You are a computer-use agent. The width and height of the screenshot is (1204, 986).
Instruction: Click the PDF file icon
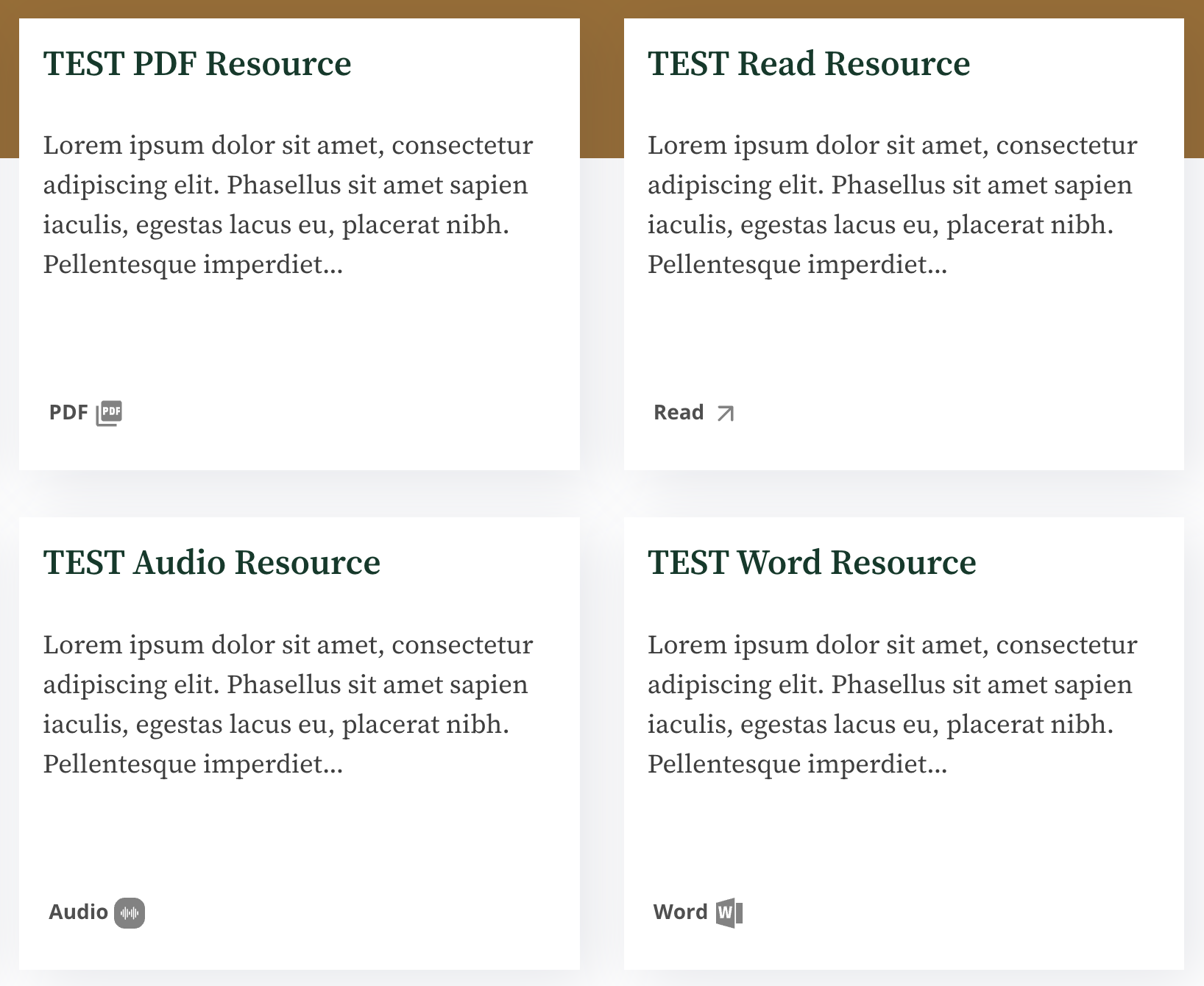[109, 413]
